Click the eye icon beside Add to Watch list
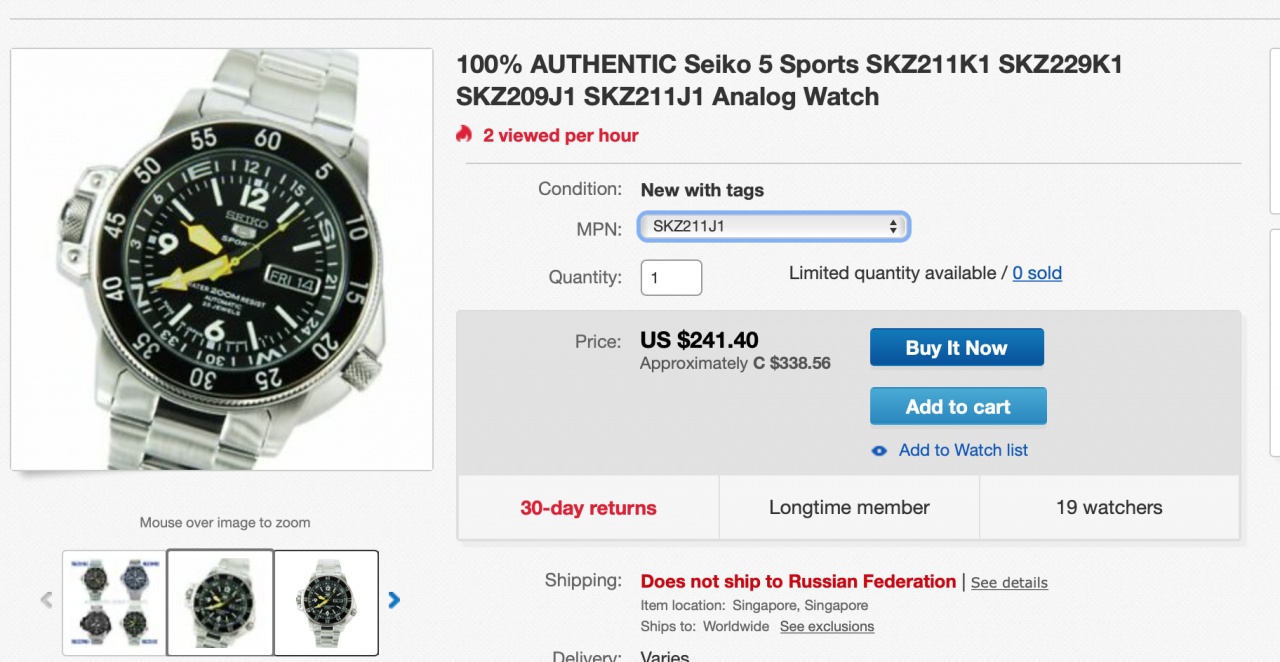 [x=879, y=451]
